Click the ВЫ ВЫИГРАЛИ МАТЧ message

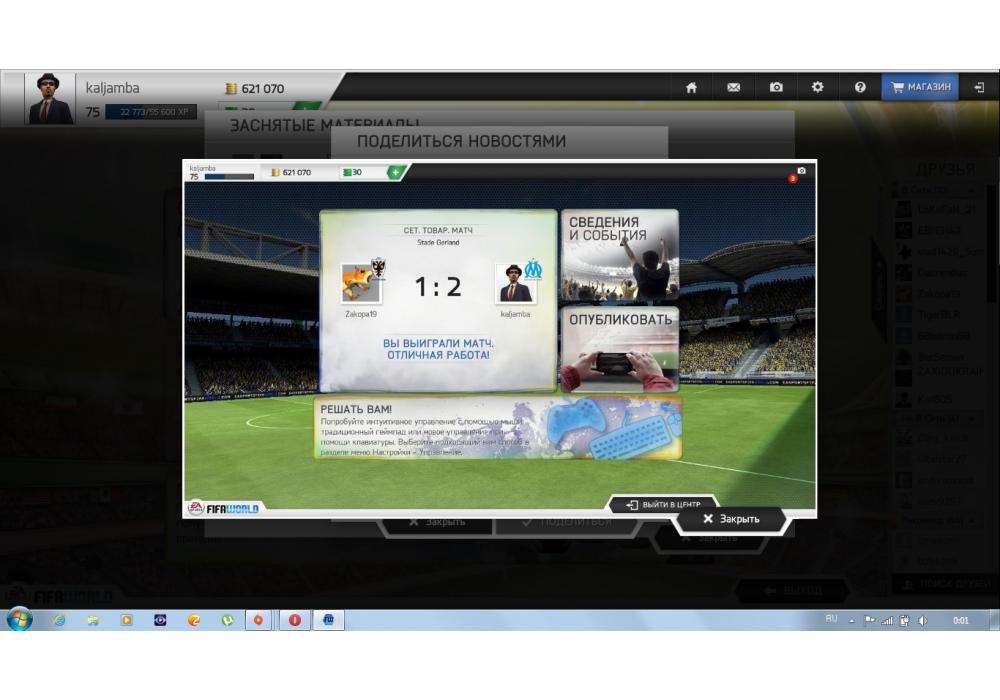[x=438, y=349]
